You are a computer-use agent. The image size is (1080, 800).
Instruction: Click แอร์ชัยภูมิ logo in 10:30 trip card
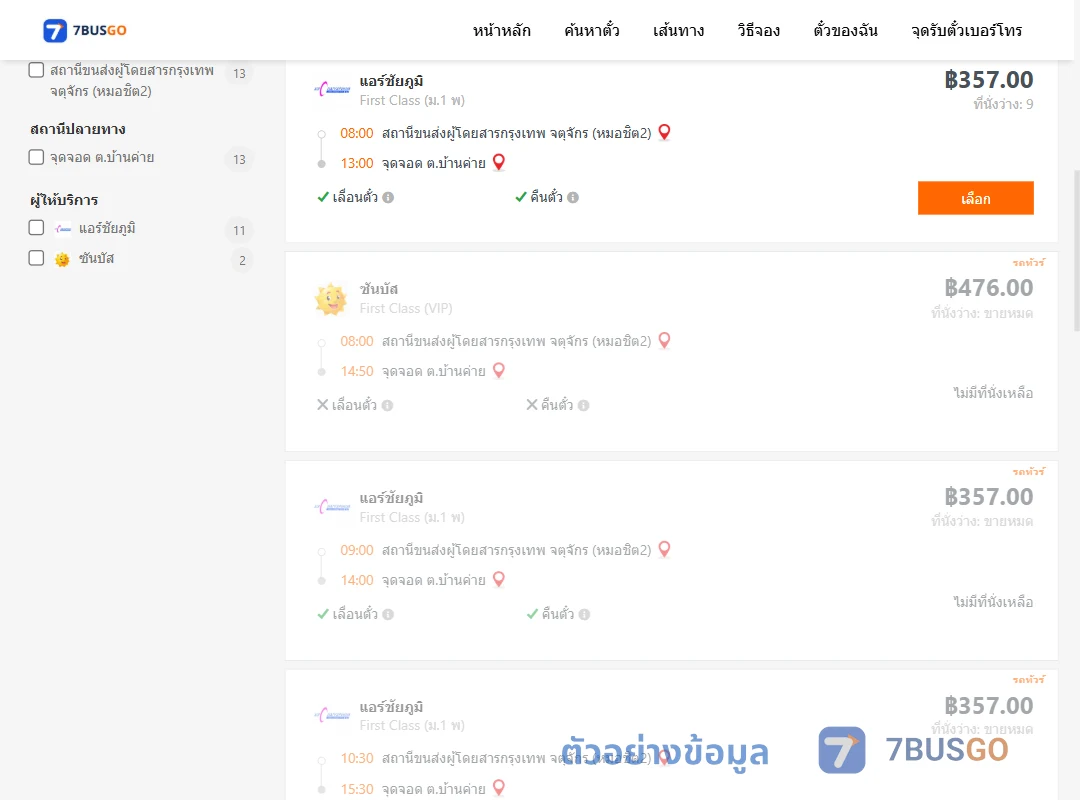tap(333, 715)
